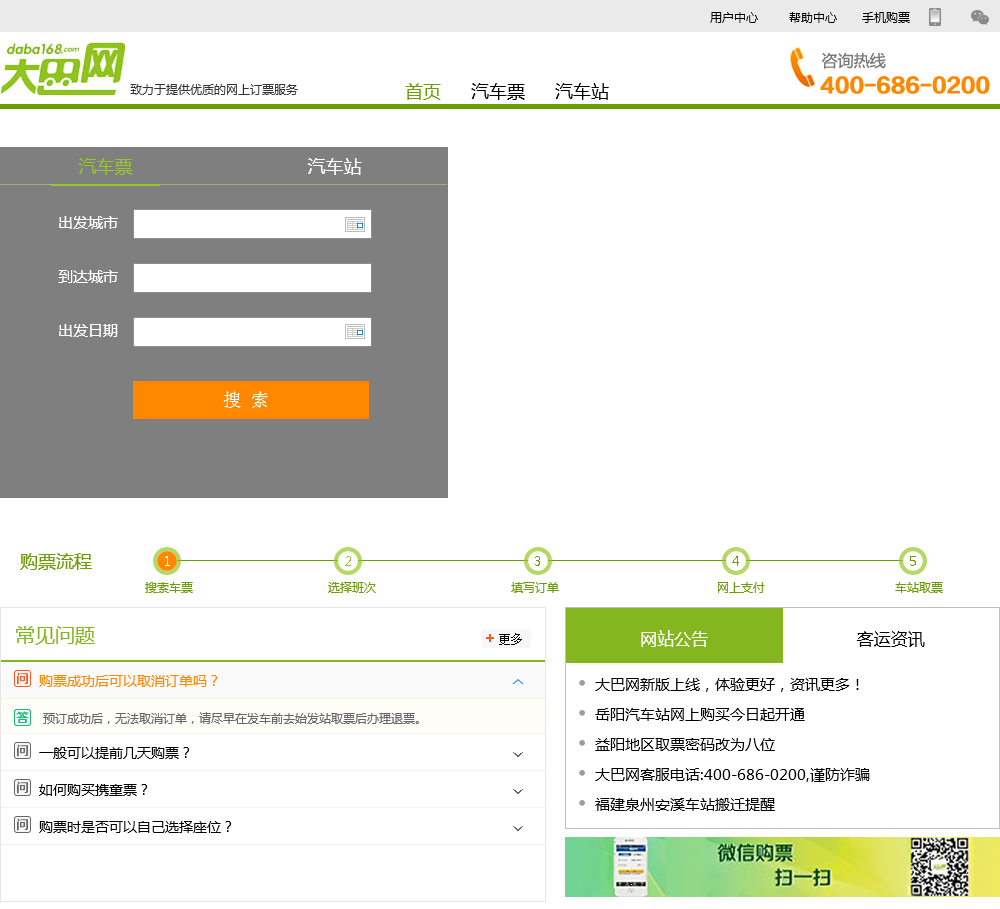This screenshot has width=1000, height=909.
Task: Click the QR code in WeChat banner
Action: (939, 867)
